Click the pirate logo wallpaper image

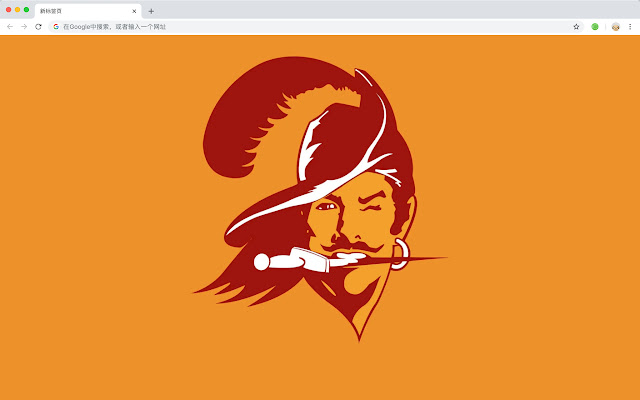coord(320,198)
